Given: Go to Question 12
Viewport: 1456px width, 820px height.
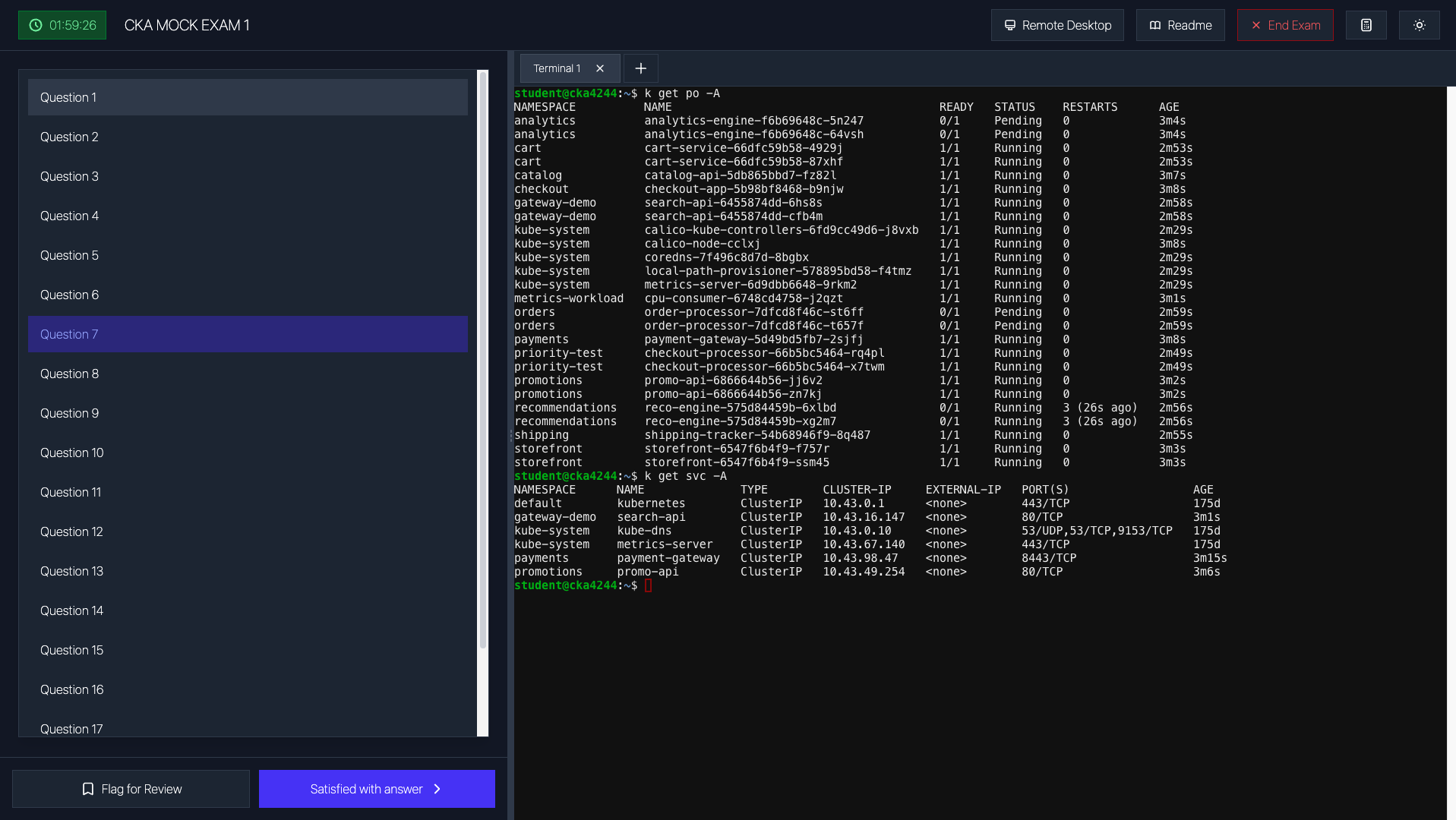Looking at the screenshot, I should (248, 531).
